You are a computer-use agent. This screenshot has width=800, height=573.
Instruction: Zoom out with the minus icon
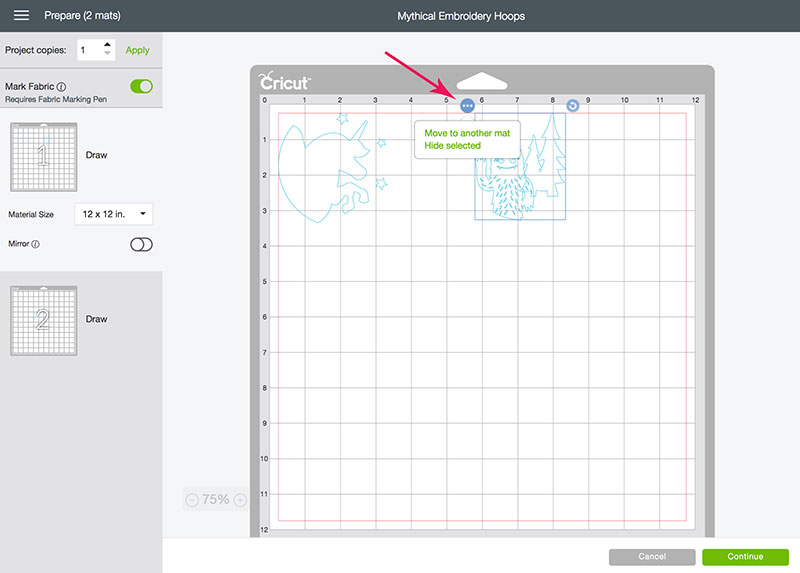[x=192, y=500]
